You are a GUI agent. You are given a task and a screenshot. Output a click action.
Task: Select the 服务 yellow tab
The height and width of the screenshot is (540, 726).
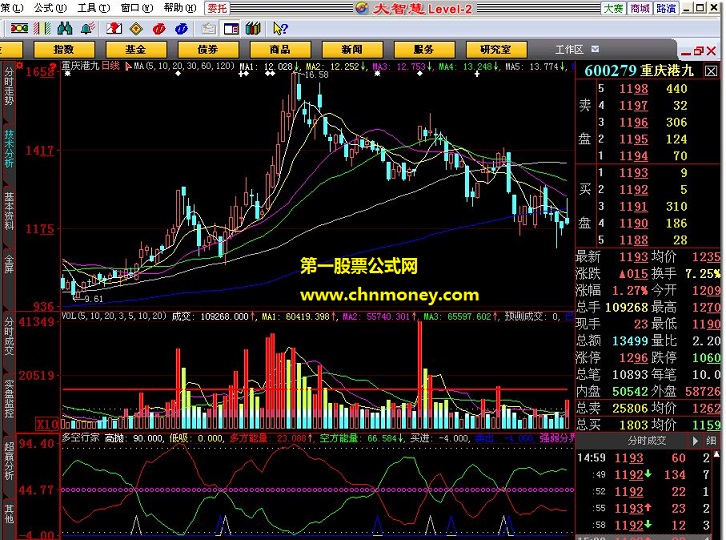click(424, 50)
